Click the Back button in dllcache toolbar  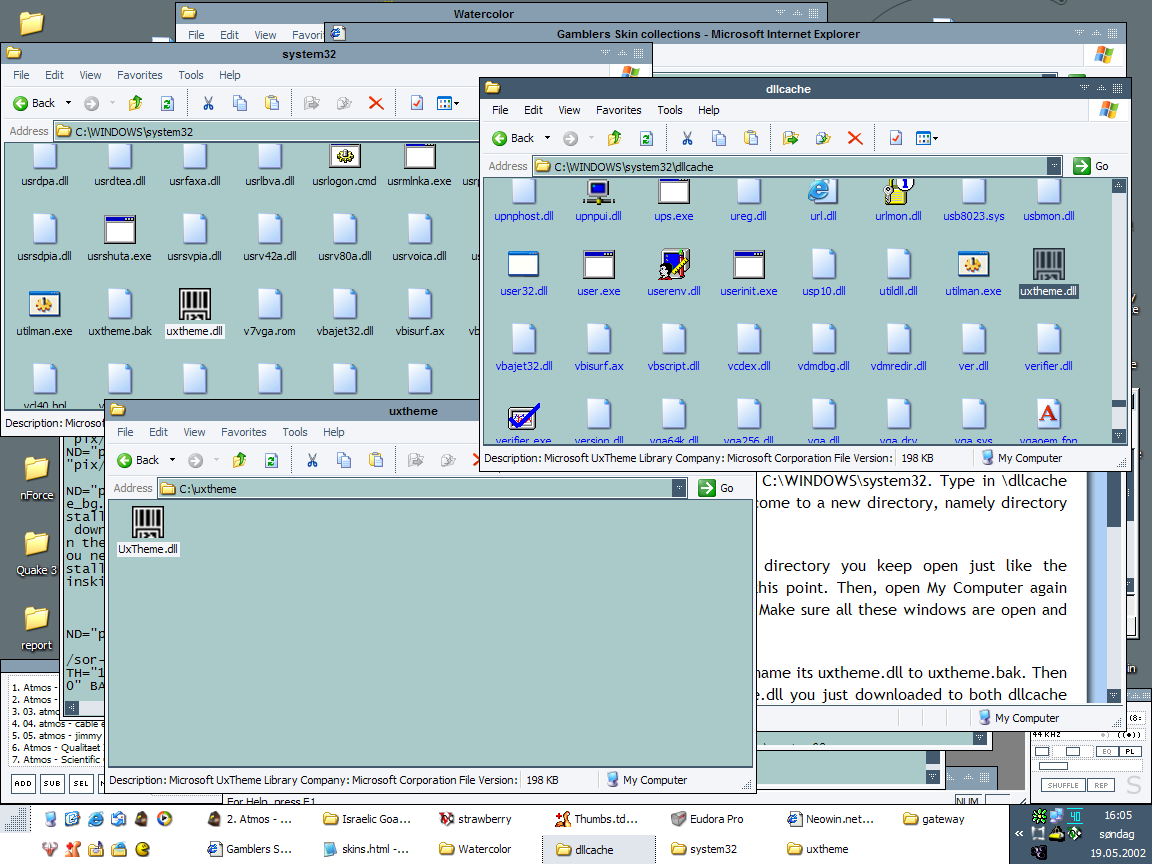tap(514, 138)
